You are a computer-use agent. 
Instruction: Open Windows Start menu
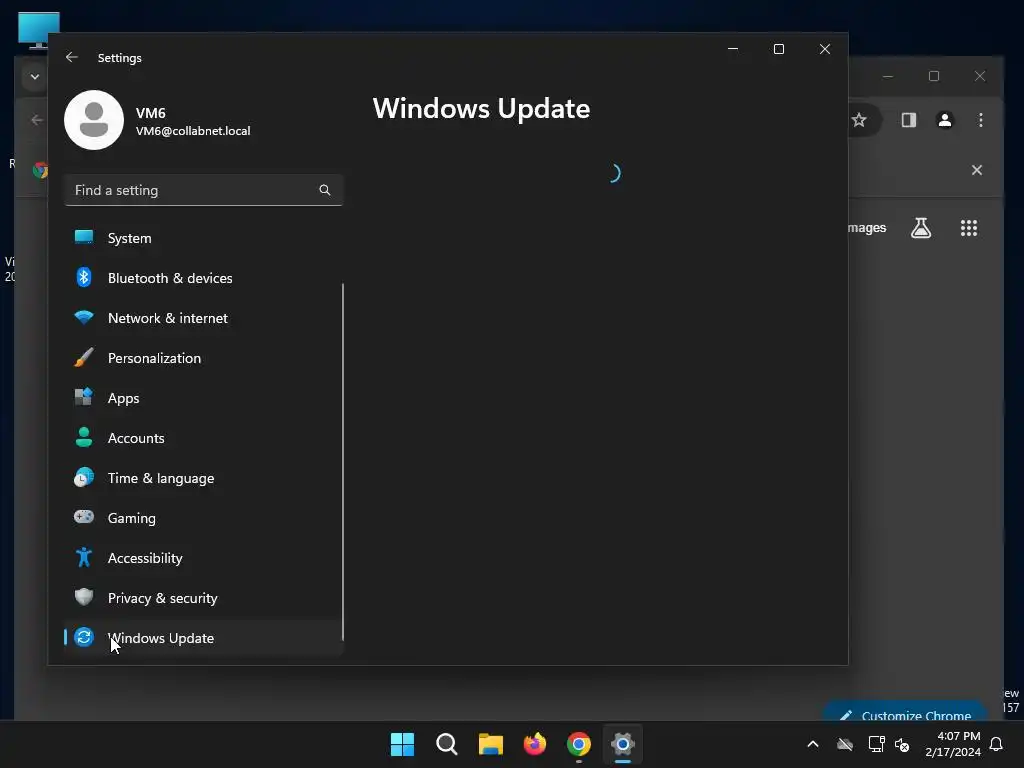(402, 744)
